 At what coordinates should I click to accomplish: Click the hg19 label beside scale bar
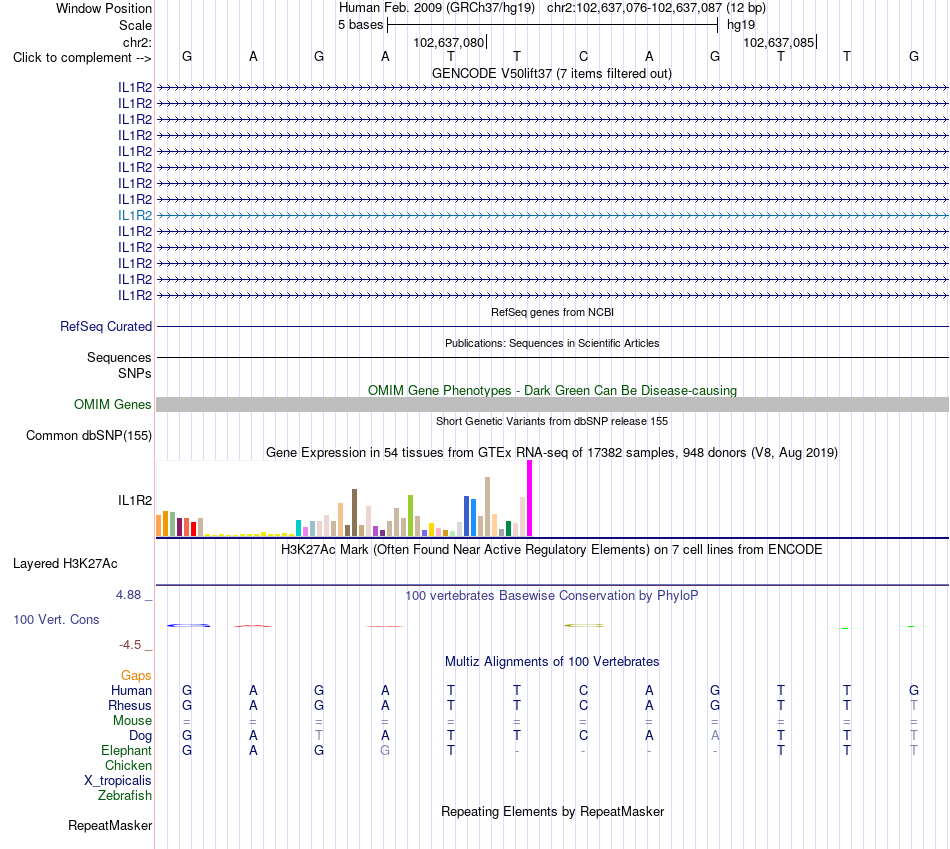[x=741, y=25]
